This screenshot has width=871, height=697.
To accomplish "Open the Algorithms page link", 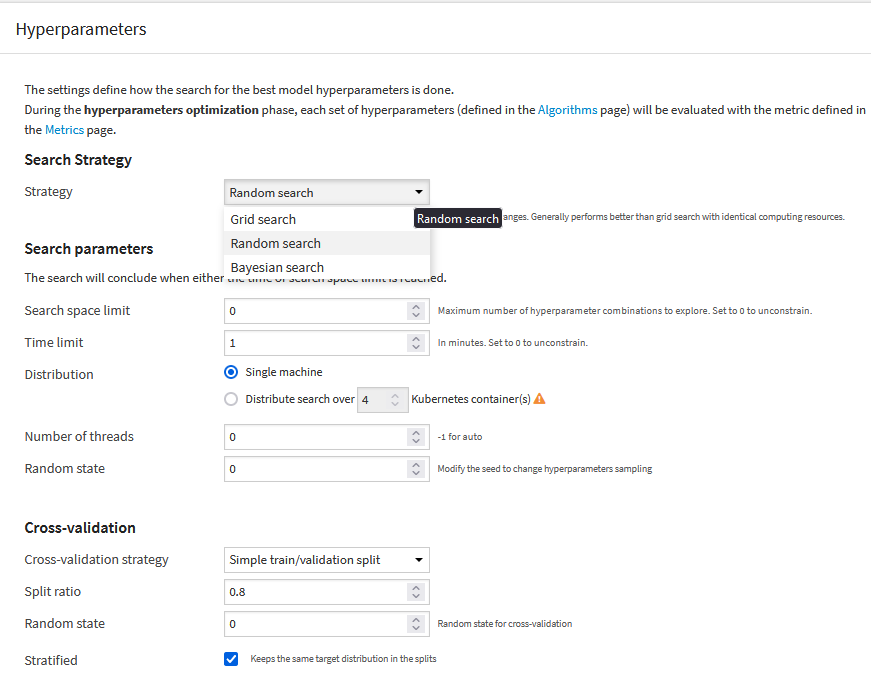I will (567, 109).
